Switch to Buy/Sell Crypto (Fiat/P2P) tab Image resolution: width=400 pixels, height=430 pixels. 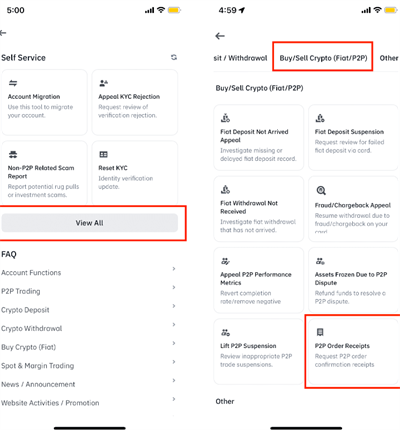point(323,58)
